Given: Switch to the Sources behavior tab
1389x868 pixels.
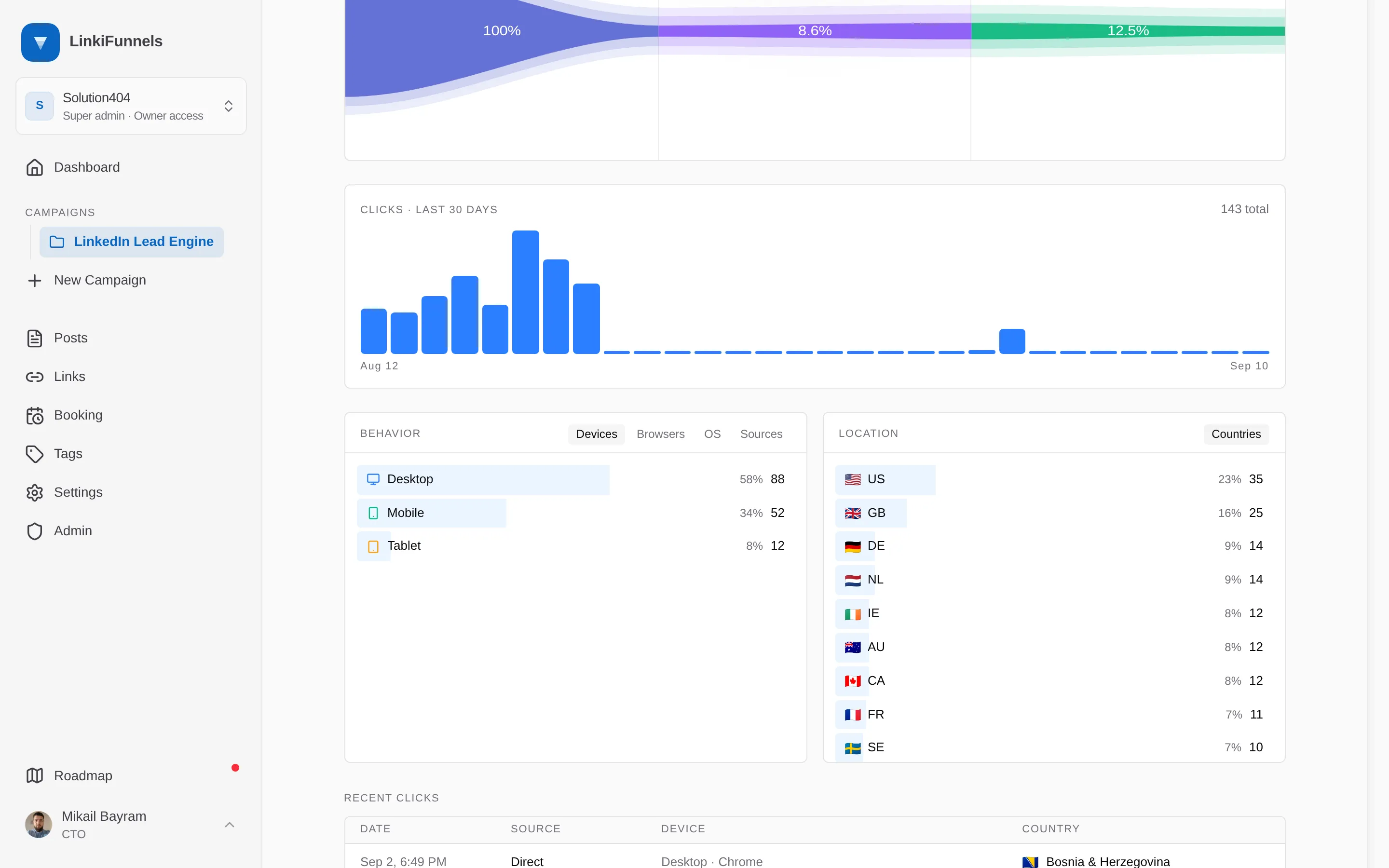Looking at the screenshot, I should click(761, 434).
